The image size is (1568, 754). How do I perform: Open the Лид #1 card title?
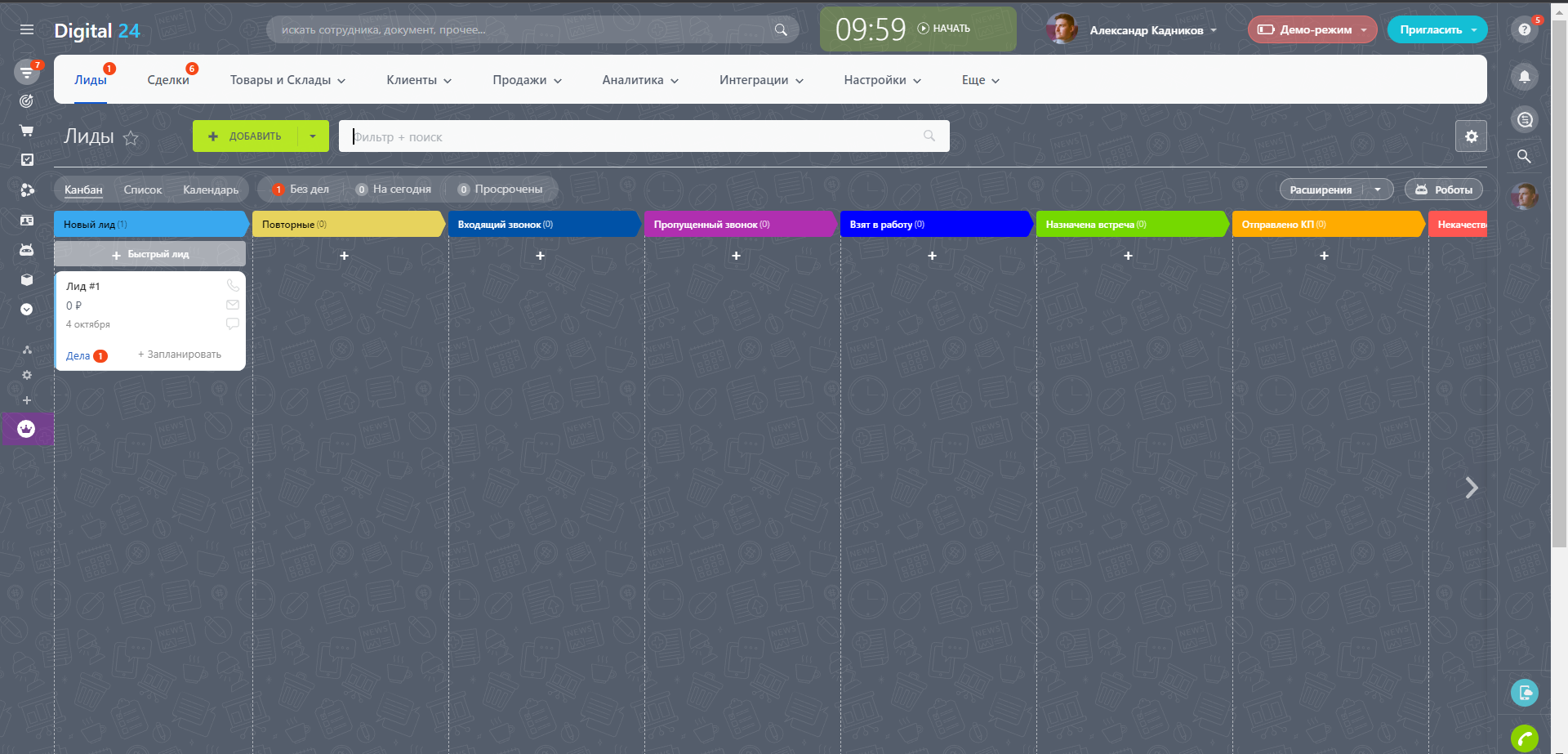click(82, 286)
